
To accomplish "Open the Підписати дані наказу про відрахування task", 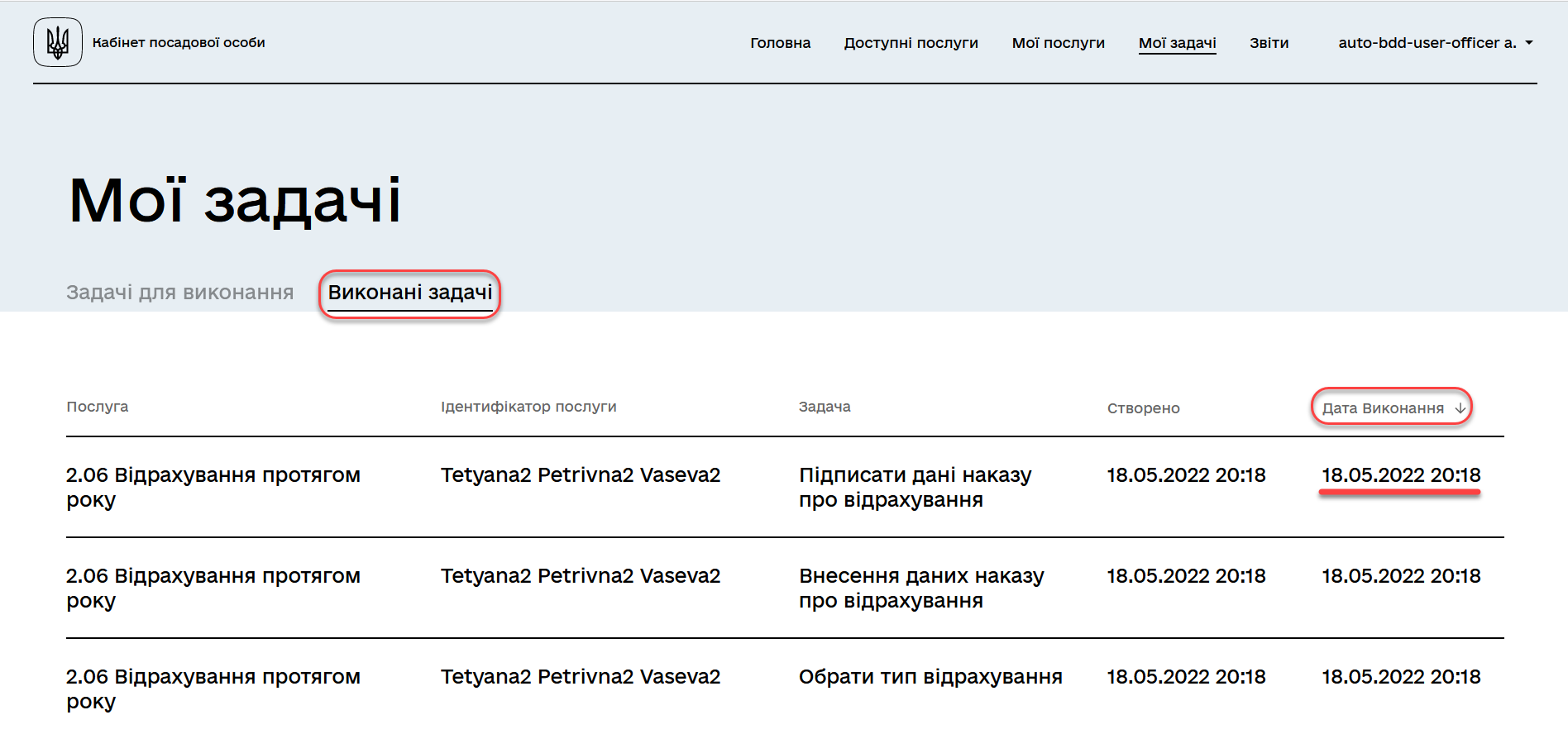I will coord(915,487).
